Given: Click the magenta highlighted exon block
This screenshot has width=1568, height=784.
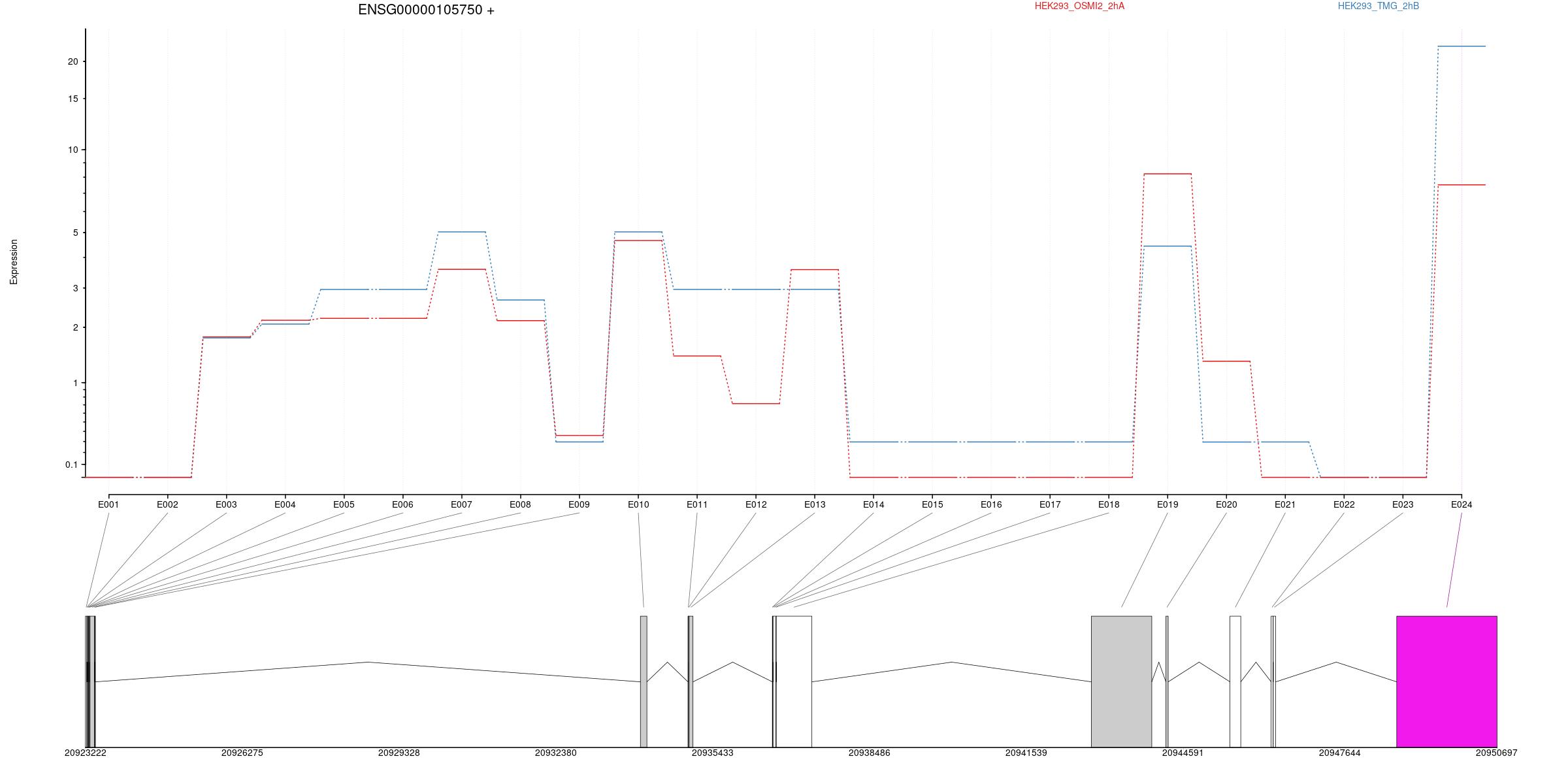Looking at the screenshot, I should pyautogui.click(x=1446, y=681).
